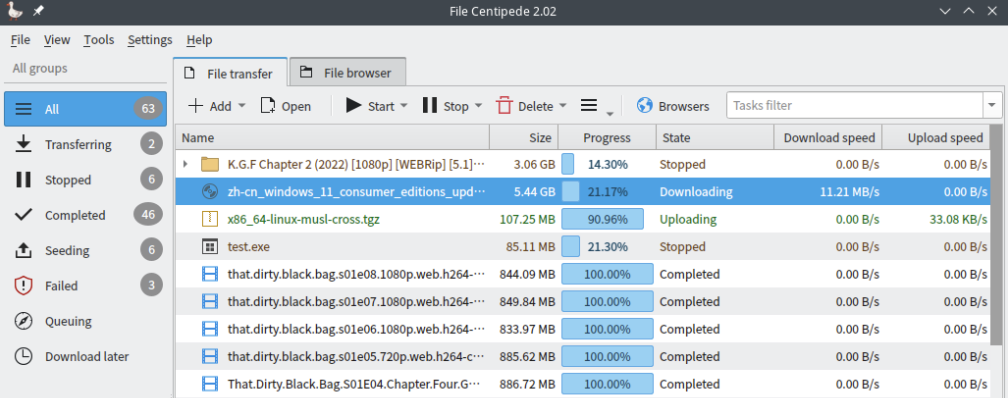The image size is (1008, 398).
Task: Select the Failed group
Action: coord(86,285)
